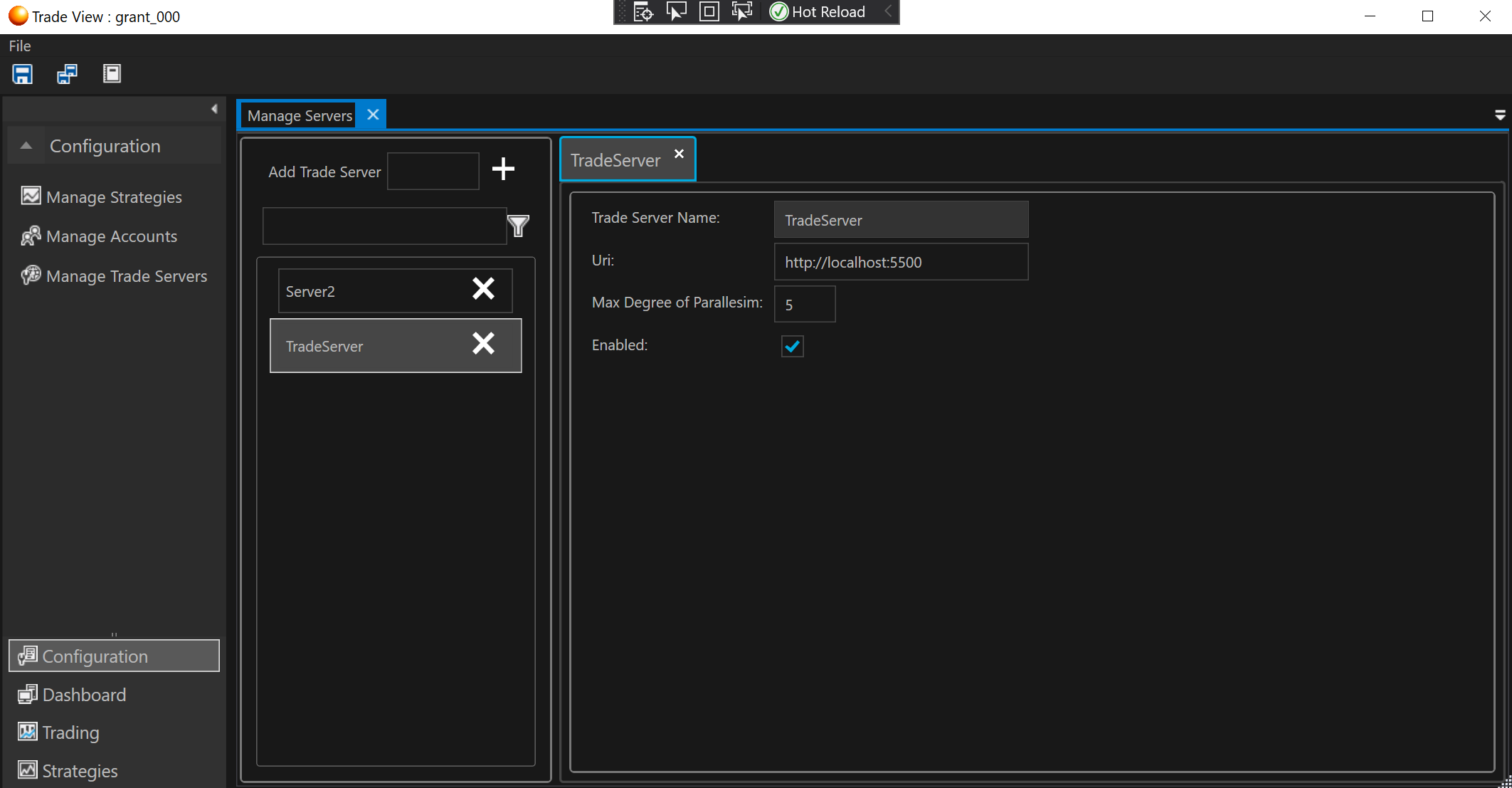This screenshot has height=788, width=1512.
Task: Switch to Dashboard navigation section
Action: click(84, 695)
